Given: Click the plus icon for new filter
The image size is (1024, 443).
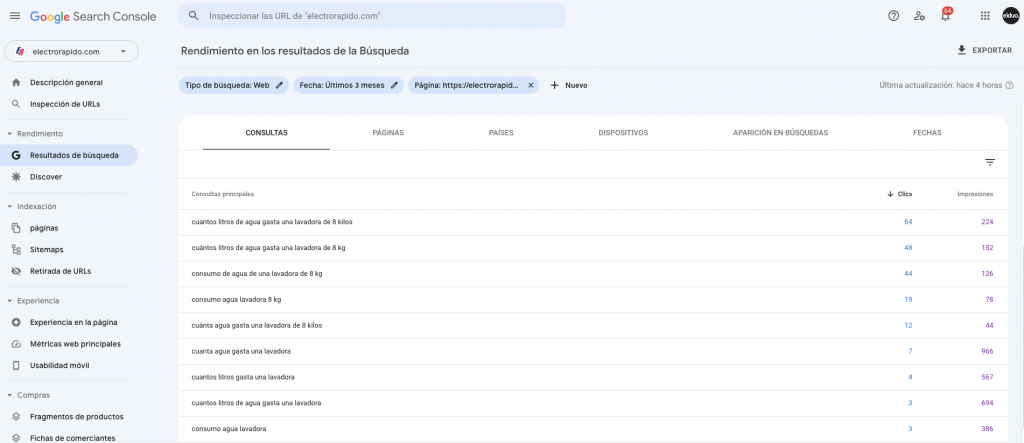Looking at the screenshot, I should pyautogui.click(x=554, y=85).
